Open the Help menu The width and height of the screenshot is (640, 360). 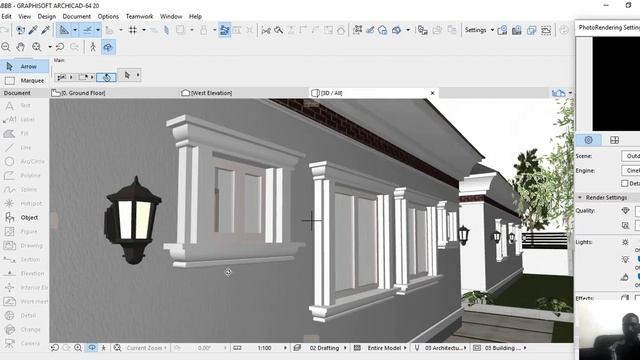[195, 16]
